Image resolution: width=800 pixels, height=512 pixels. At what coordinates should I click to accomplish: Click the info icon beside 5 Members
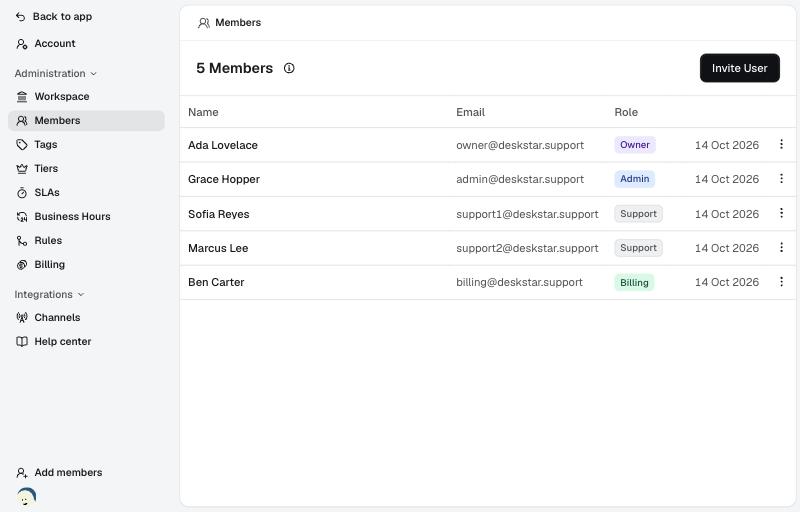289,68
